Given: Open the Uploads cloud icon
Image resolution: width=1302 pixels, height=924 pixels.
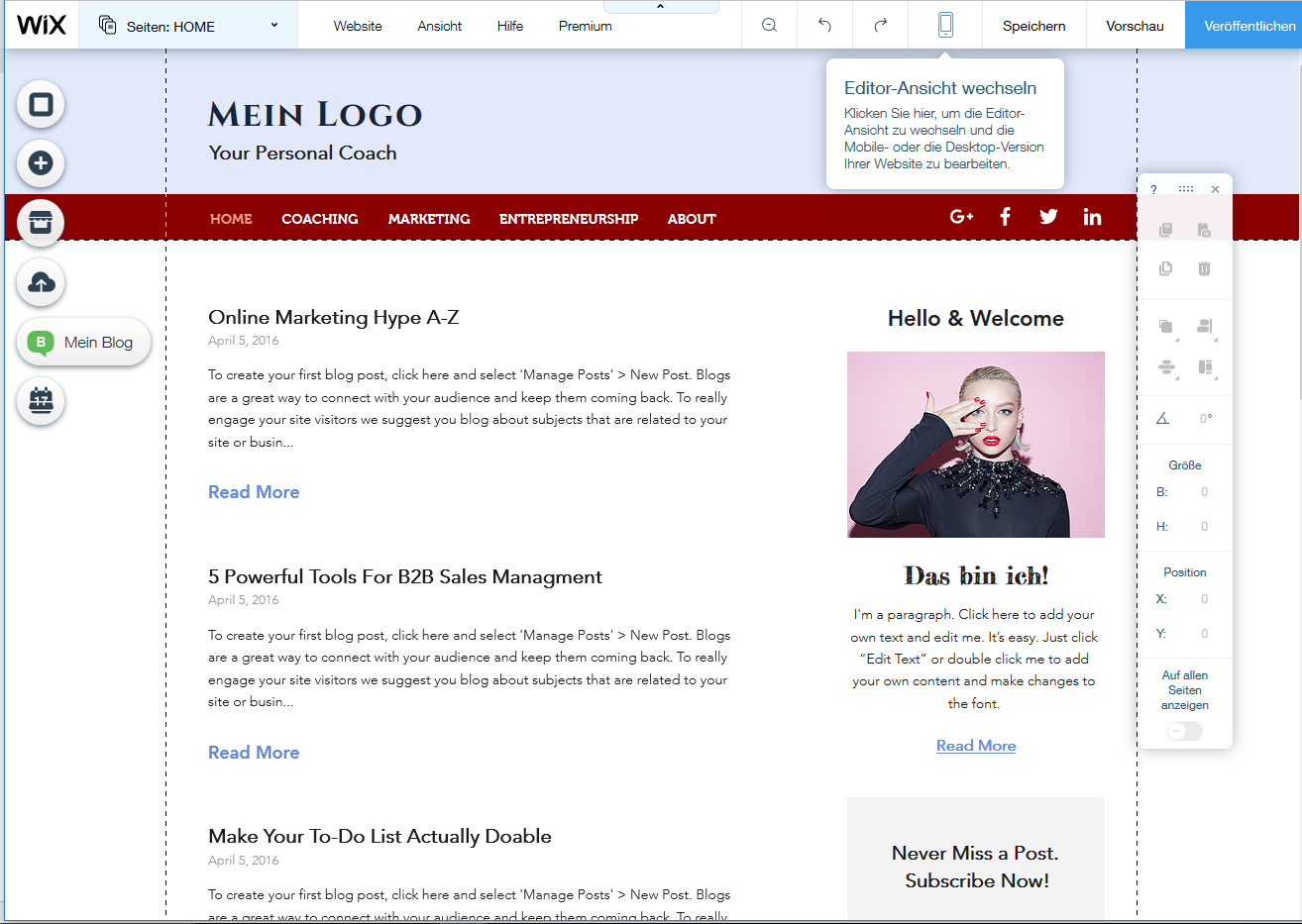Looking at the screenshot, I should click(41, 282).
